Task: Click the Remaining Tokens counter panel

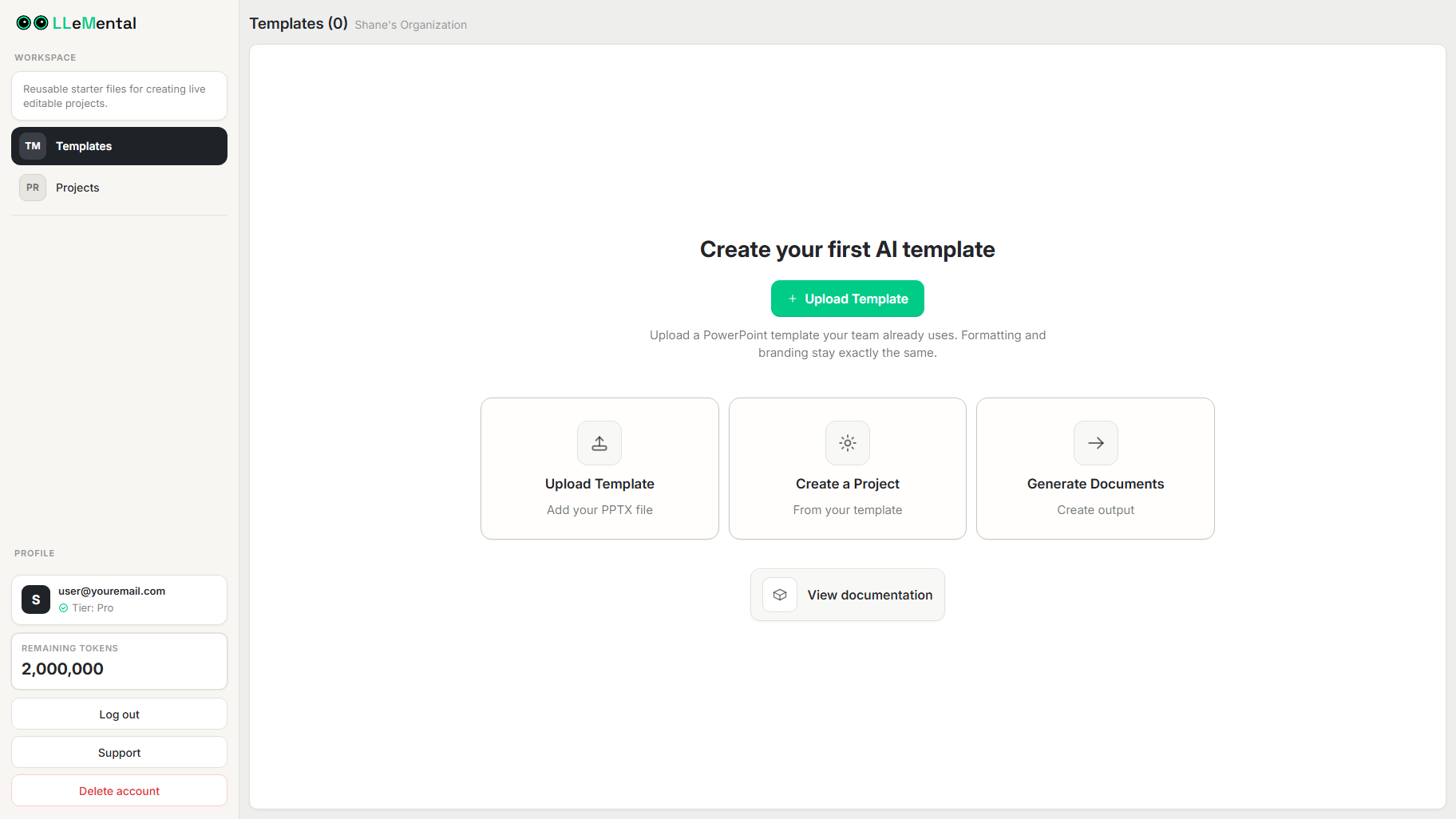Action: click(119, 661)
